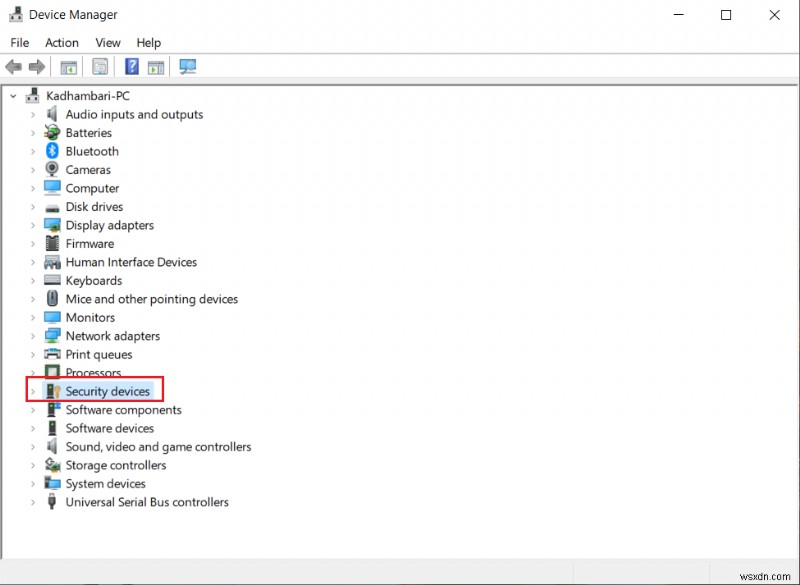Select the Software devices category
The width and height of the screenshot is (800, 585).
click(x=110, y=428)
